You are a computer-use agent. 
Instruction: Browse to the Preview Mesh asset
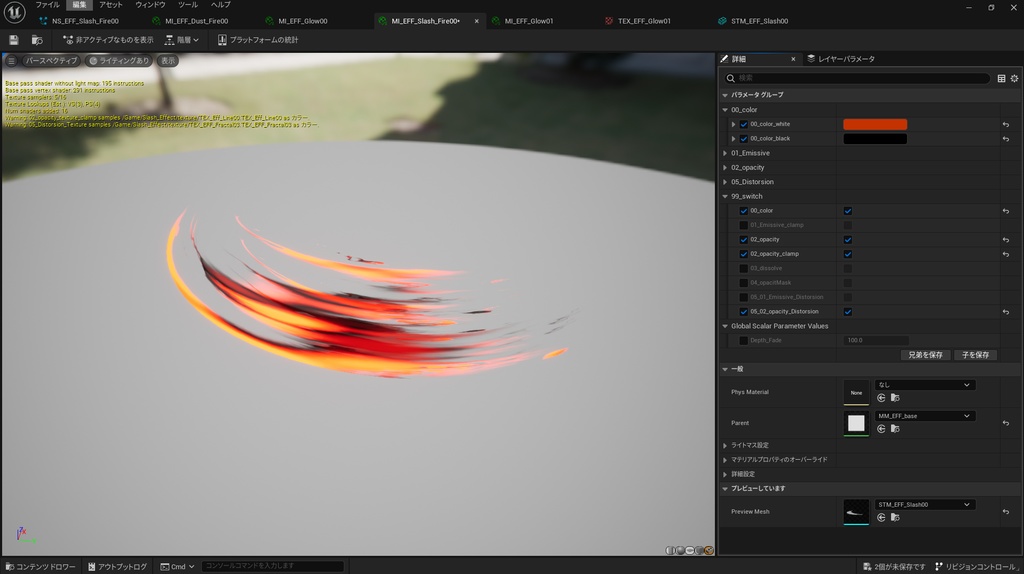pyautogui.click(x=895, y=517)
